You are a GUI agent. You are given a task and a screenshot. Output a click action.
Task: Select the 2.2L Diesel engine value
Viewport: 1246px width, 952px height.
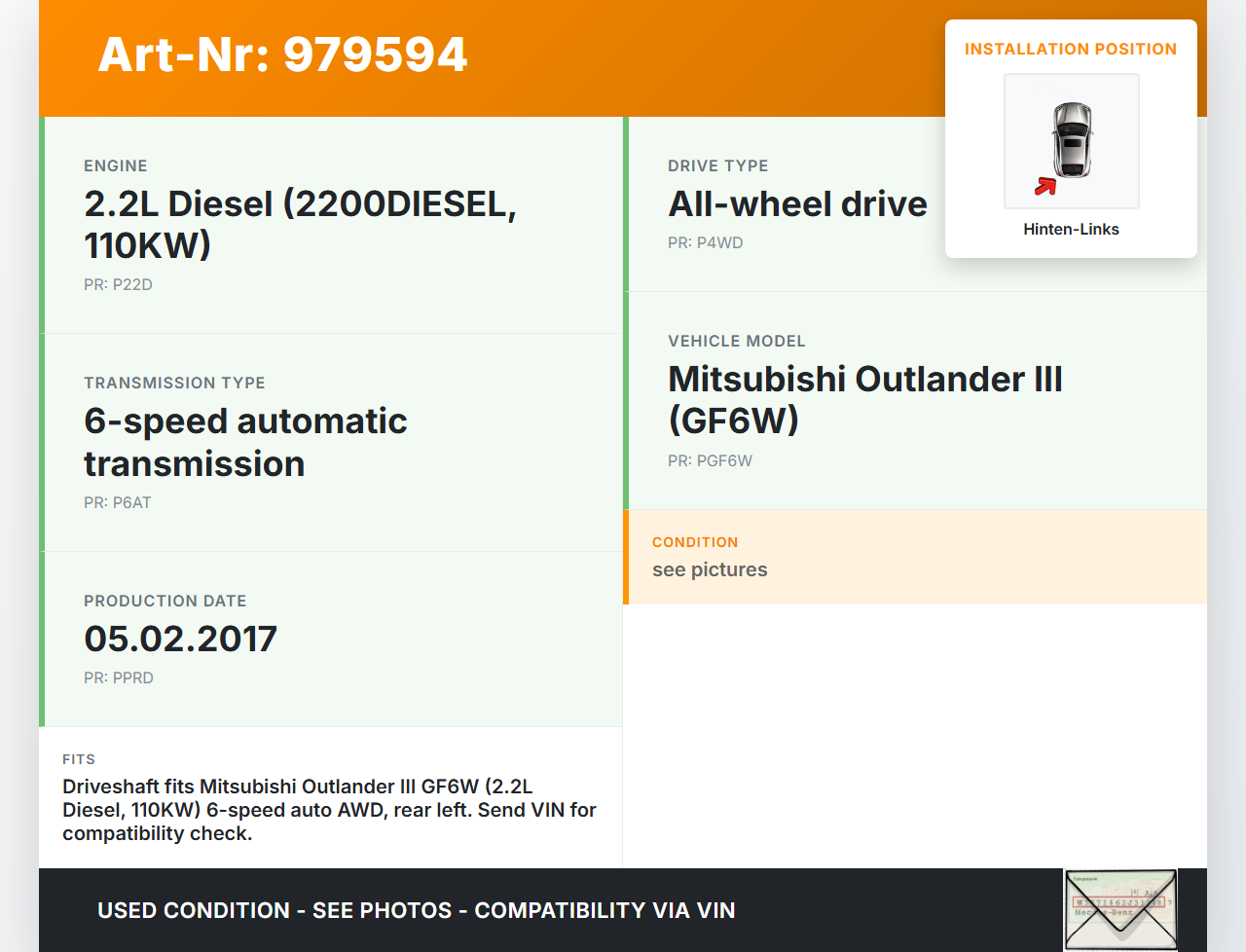coord(300,225)
